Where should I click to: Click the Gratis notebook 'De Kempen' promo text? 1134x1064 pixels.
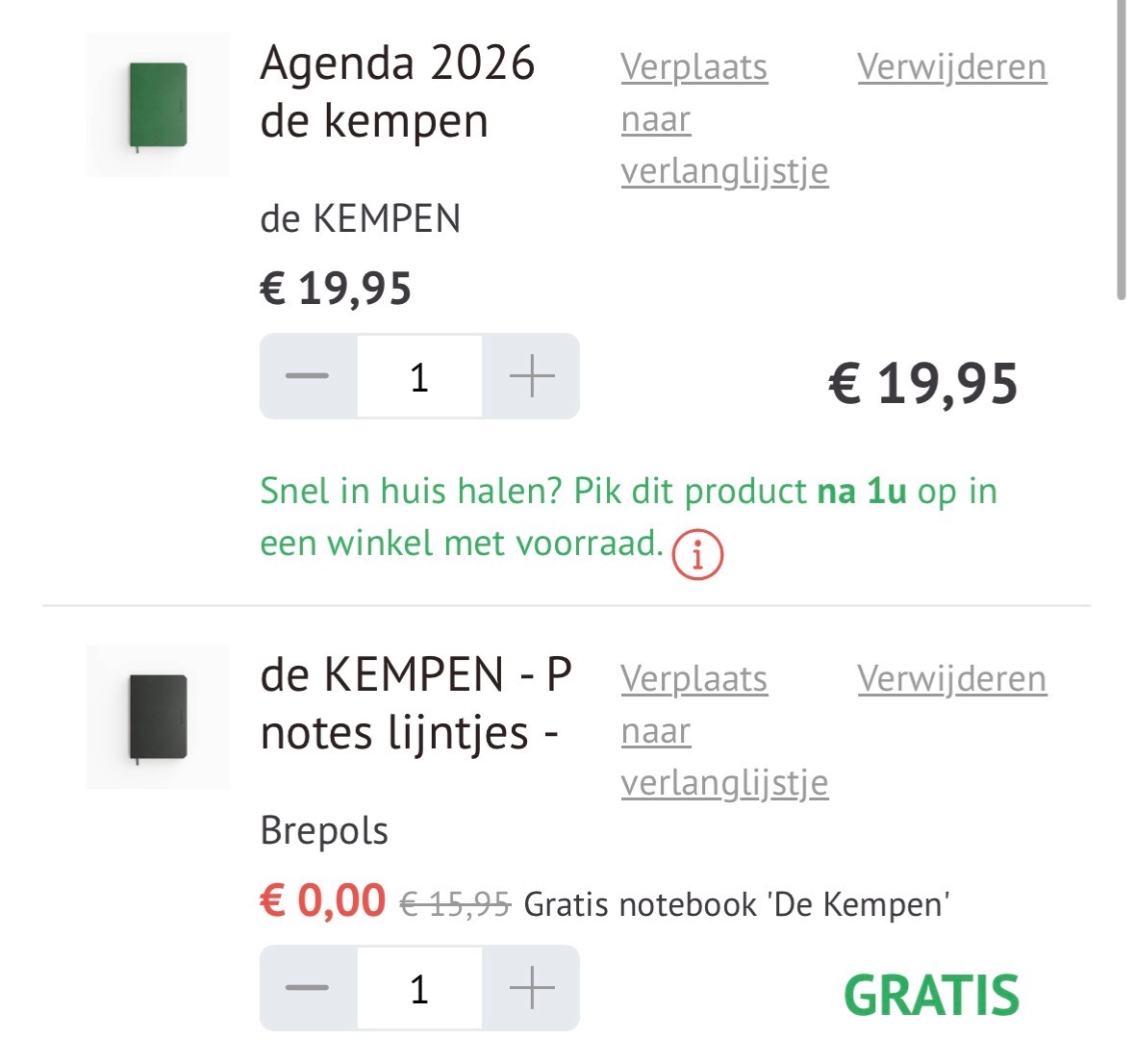click(736, 905)
